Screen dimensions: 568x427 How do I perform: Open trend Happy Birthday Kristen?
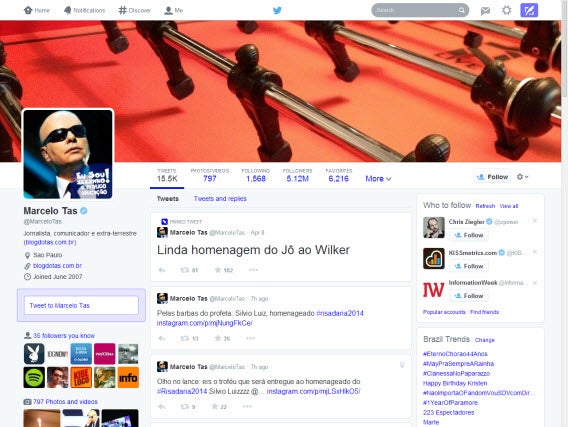(x=455, y=383)
